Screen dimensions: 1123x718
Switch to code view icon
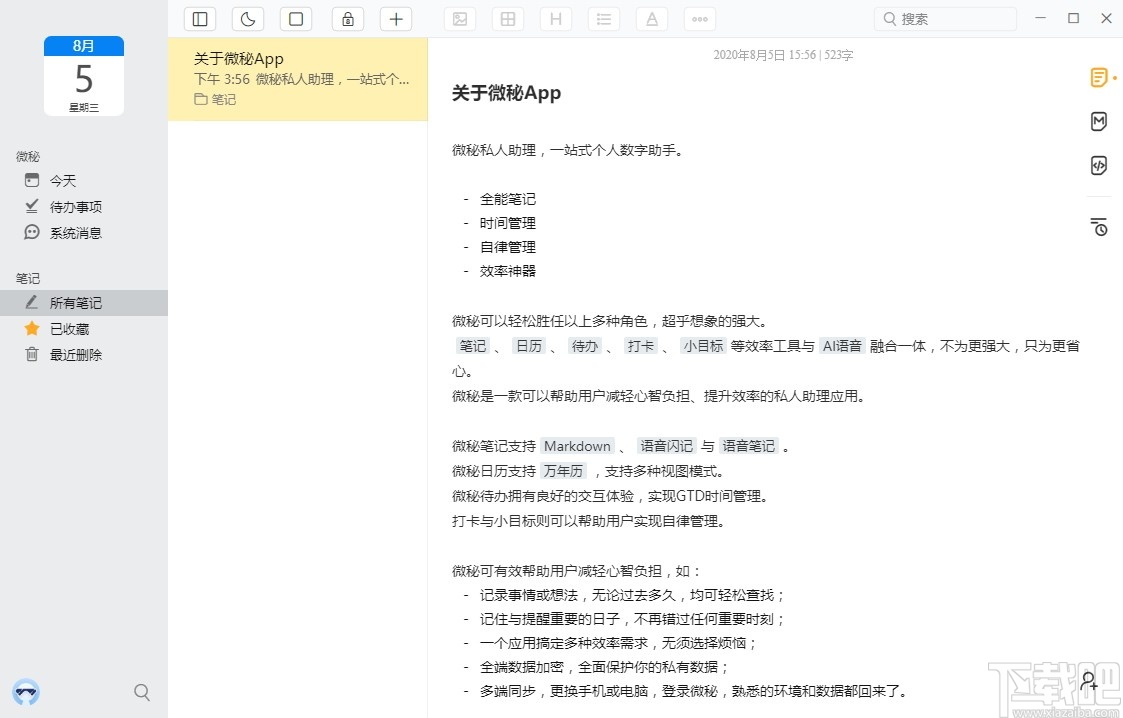[x=1099, y=166]
